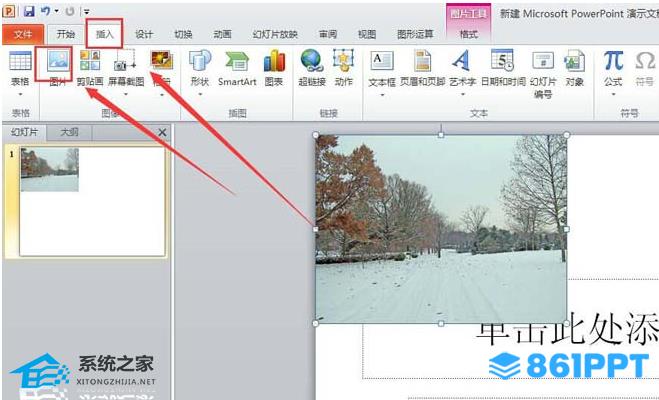
Task: Insert Slide Number (幻灯片编号)
Action: [x=543, y=61]
